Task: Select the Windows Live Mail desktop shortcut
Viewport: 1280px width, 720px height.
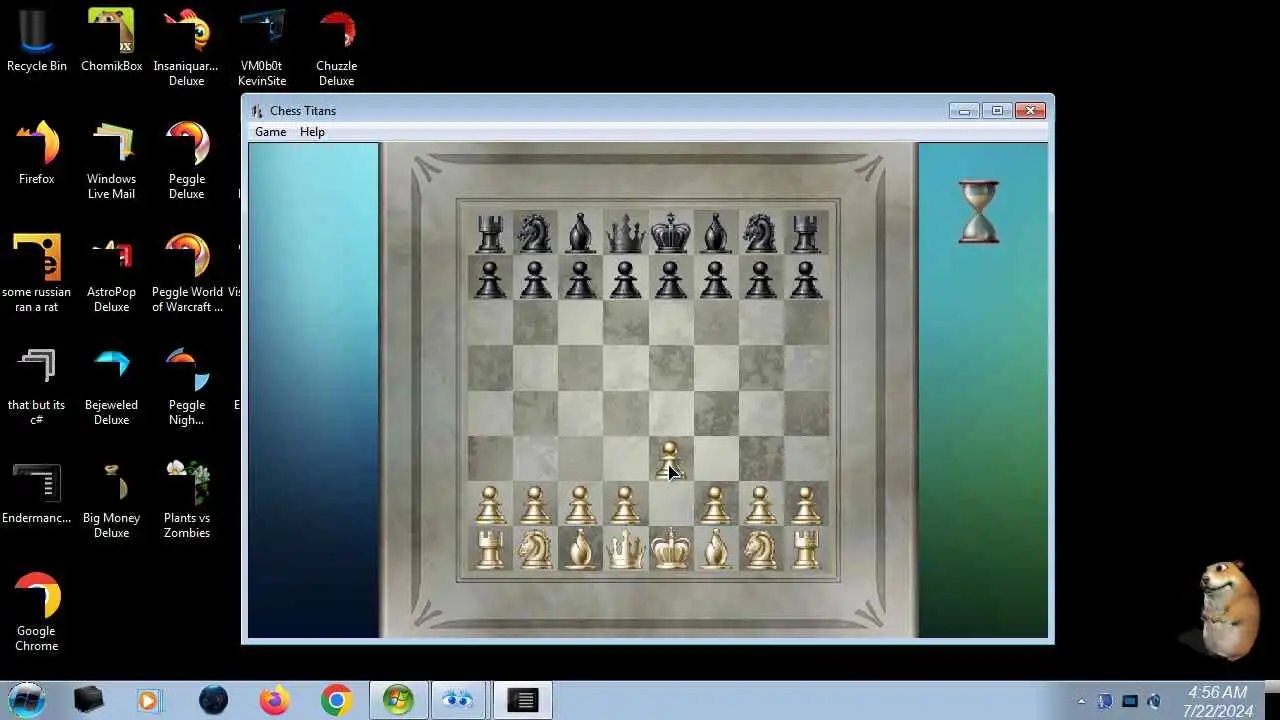Action: pos(111,160)
